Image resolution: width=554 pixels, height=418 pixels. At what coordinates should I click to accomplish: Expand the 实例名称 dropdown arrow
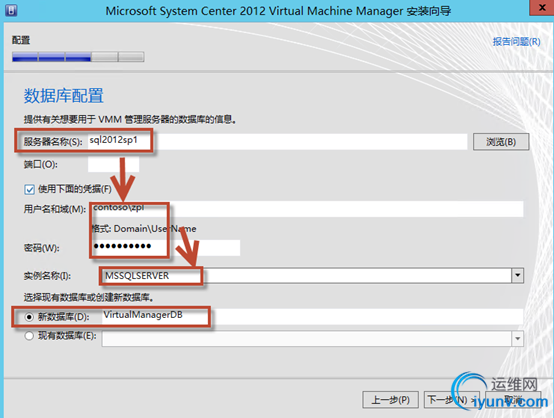518,275
